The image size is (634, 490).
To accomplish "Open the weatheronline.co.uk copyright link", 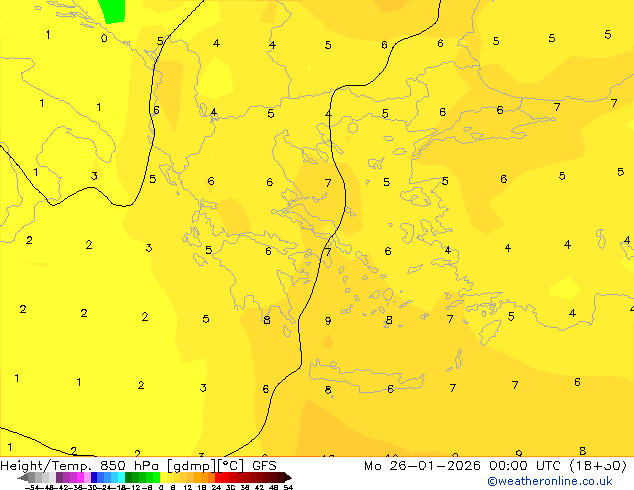I will coord(550,481).
